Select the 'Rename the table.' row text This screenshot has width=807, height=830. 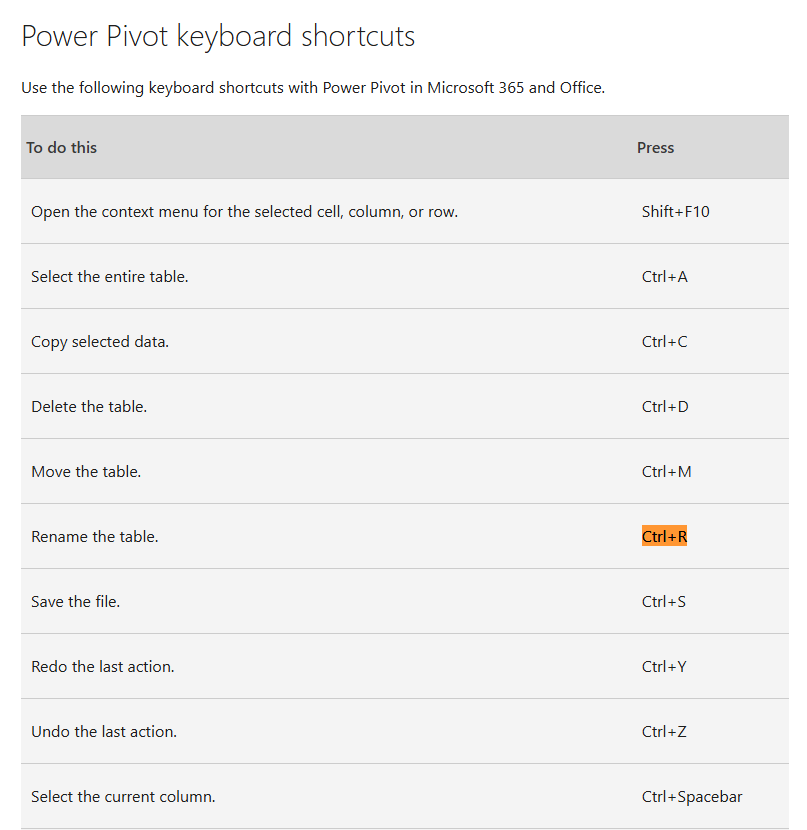(x=95, y=537)
